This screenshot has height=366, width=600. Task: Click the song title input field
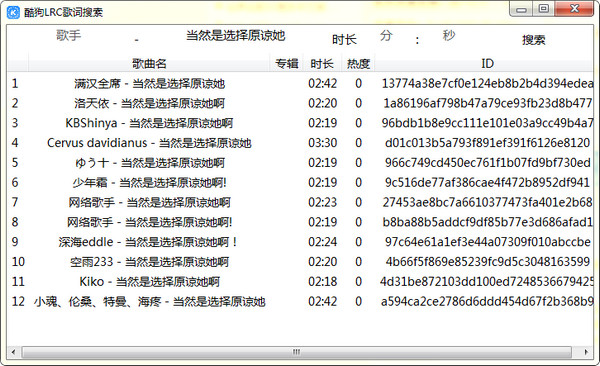click(x=235, y=36)
